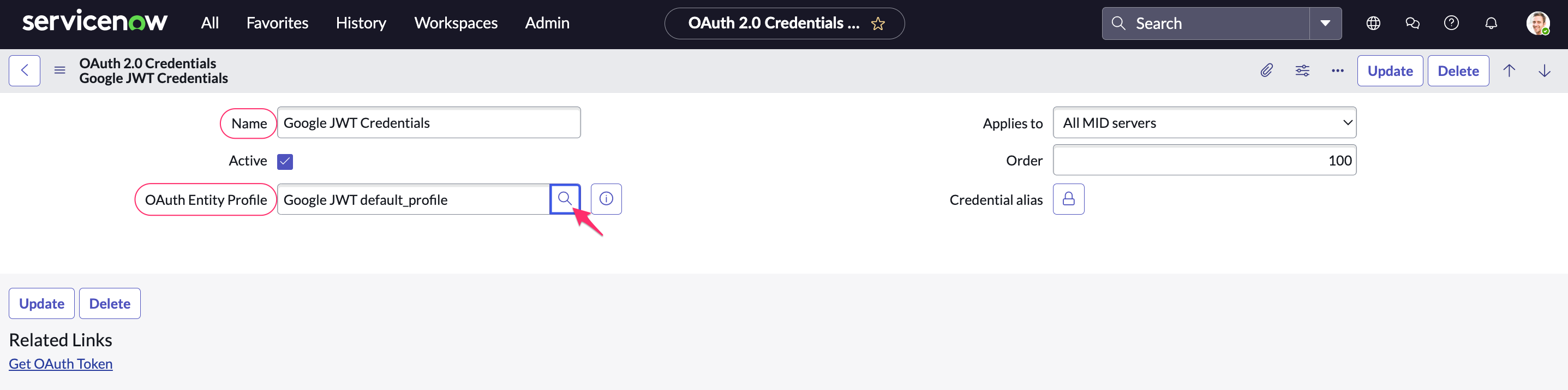1568x390 pixels.
Task: Click the attachment paperclip icon
Action: (1266, 70)
